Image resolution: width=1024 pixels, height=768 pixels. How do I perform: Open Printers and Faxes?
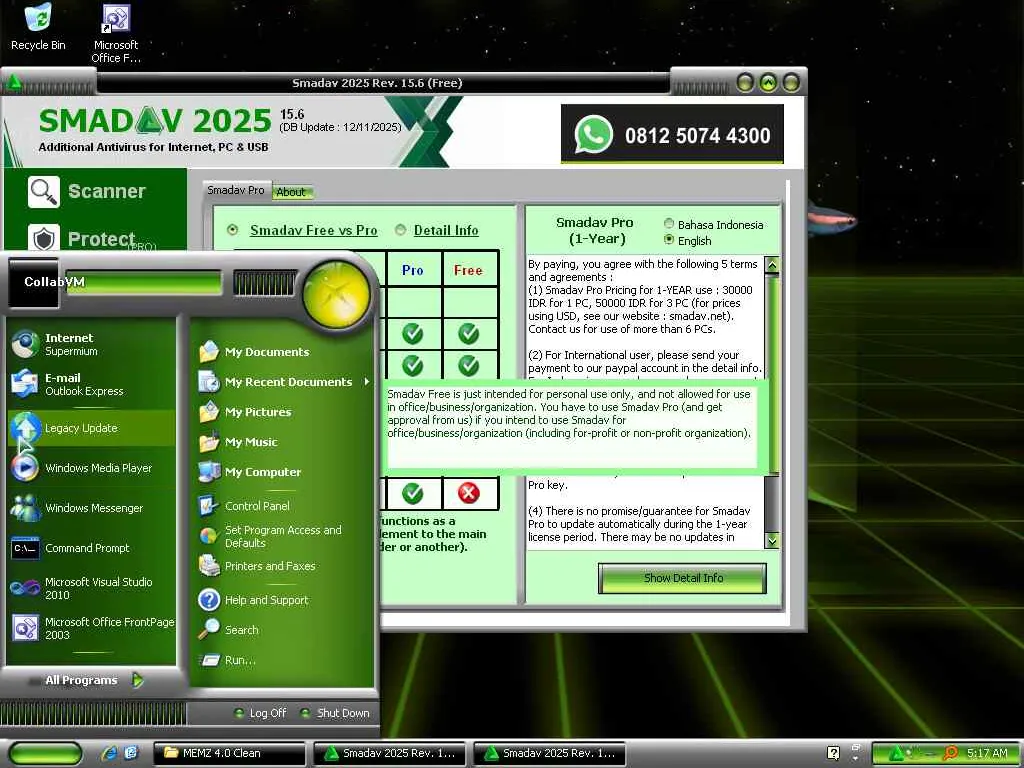(282, 566)
